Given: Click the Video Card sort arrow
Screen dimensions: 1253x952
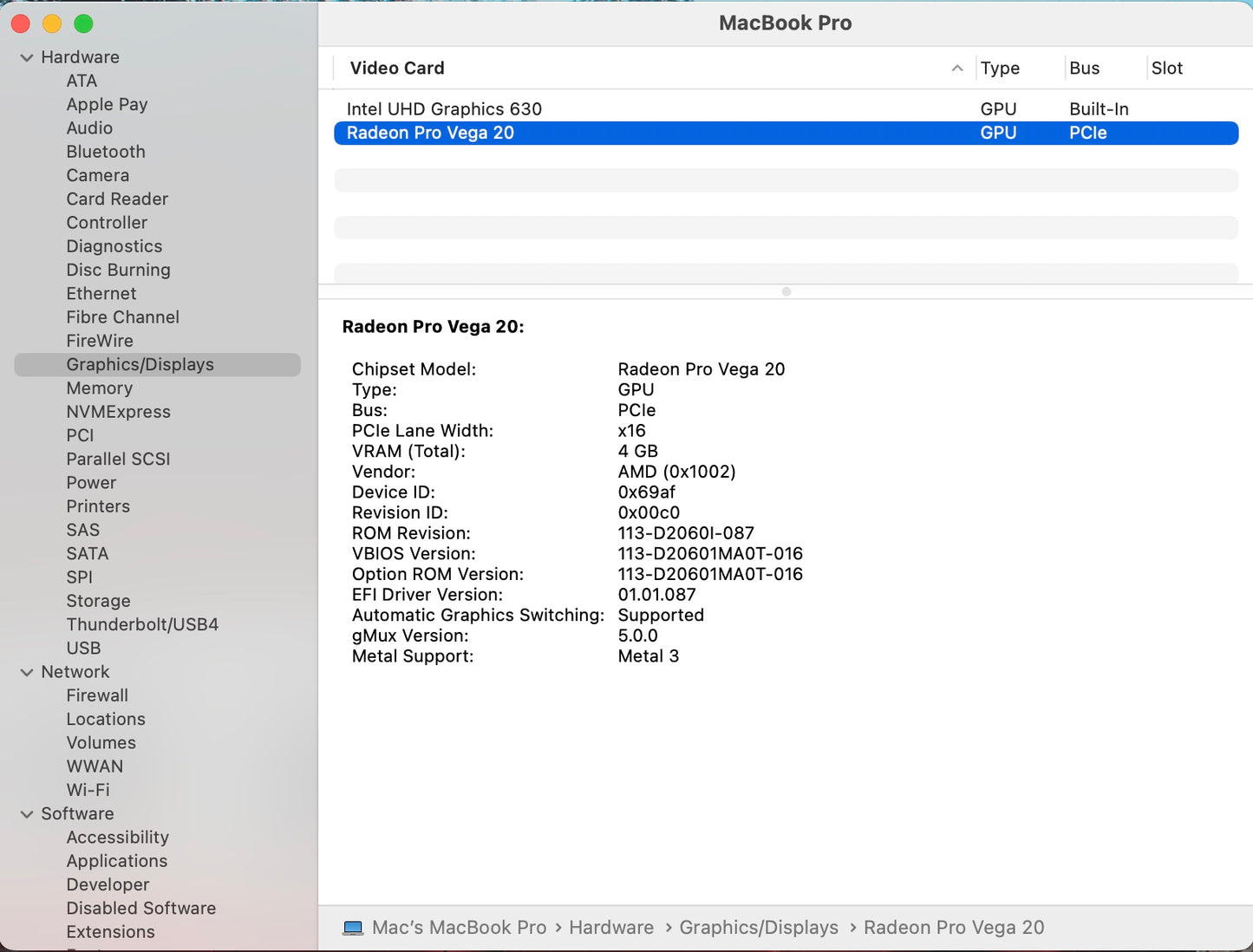Looking at the screenshot, I should [x=956, y=68].
